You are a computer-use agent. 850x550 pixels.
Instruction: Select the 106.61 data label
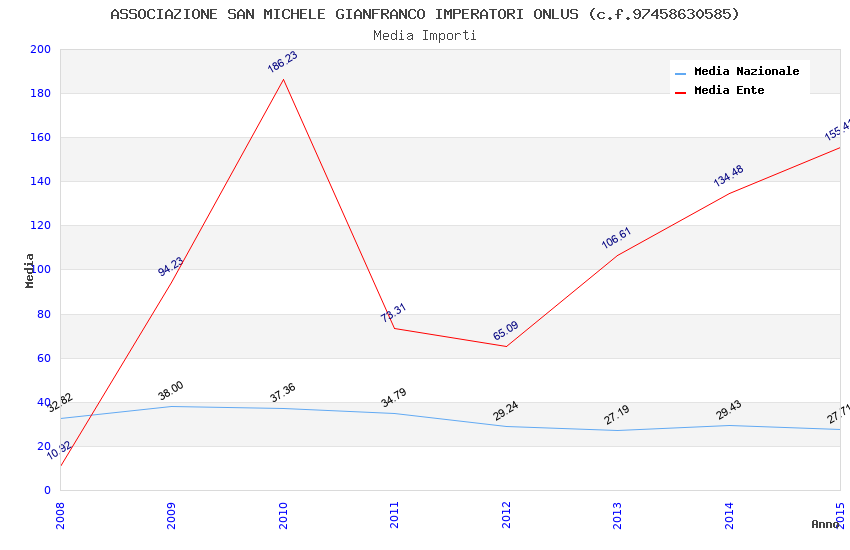coord(616,238)
